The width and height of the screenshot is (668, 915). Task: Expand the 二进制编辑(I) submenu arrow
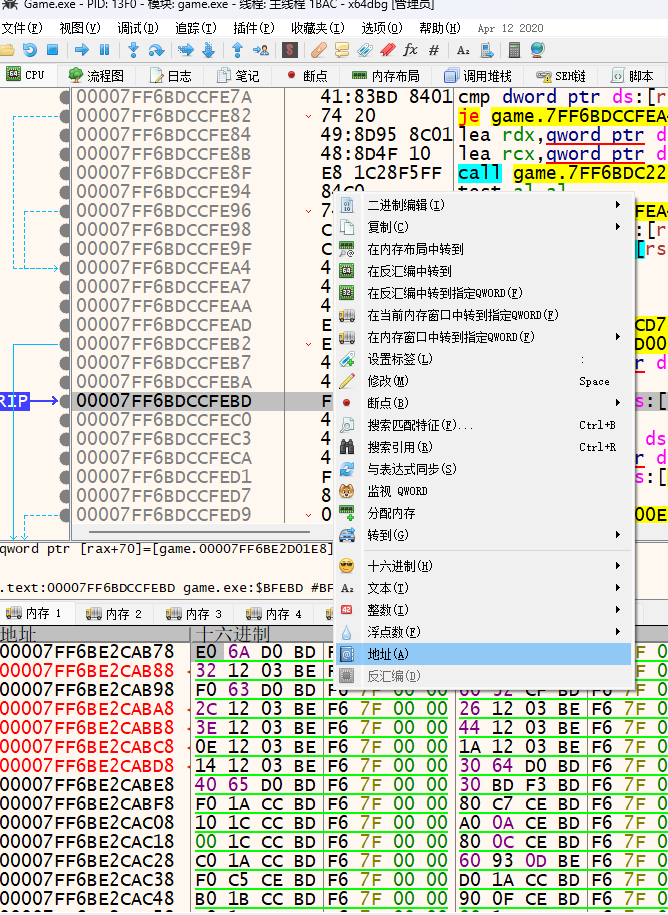pos(618,205)
